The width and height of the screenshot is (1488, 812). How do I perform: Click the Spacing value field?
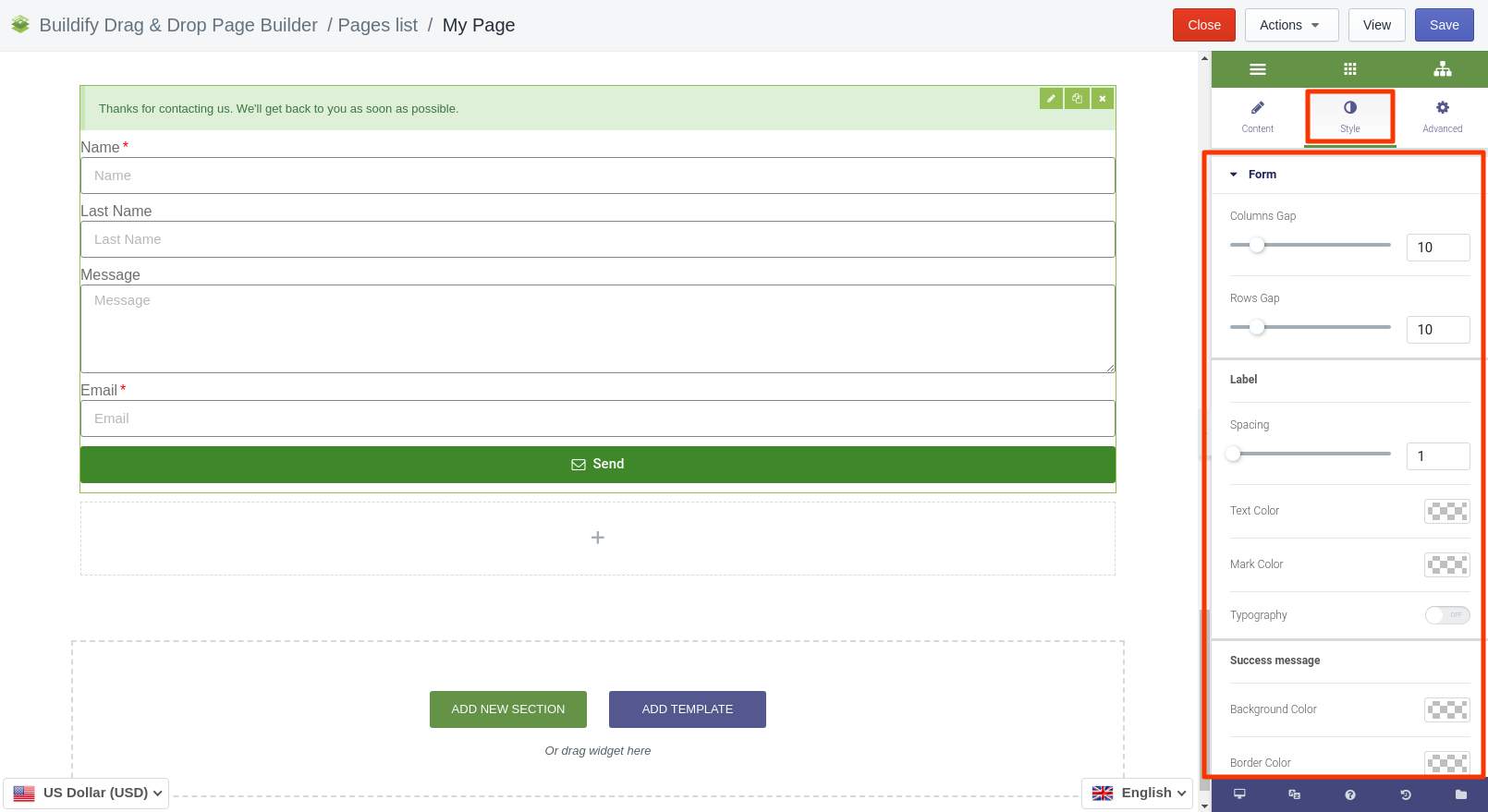1438,456
